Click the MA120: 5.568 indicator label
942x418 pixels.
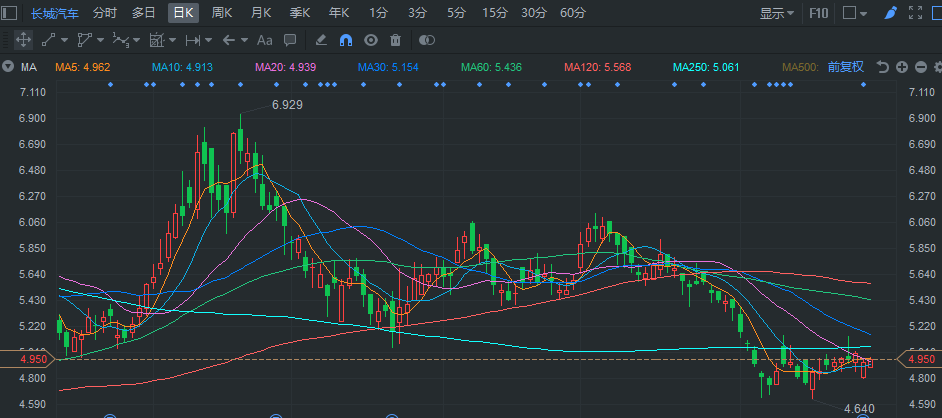point(597,67)
